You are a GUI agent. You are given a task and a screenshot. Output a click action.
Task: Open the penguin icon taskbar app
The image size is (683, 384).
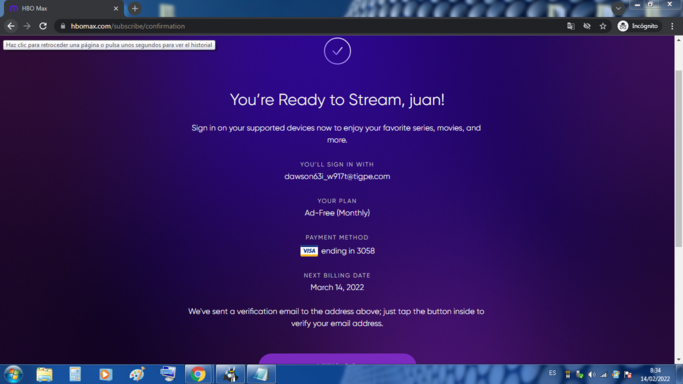tap(230, 374)
